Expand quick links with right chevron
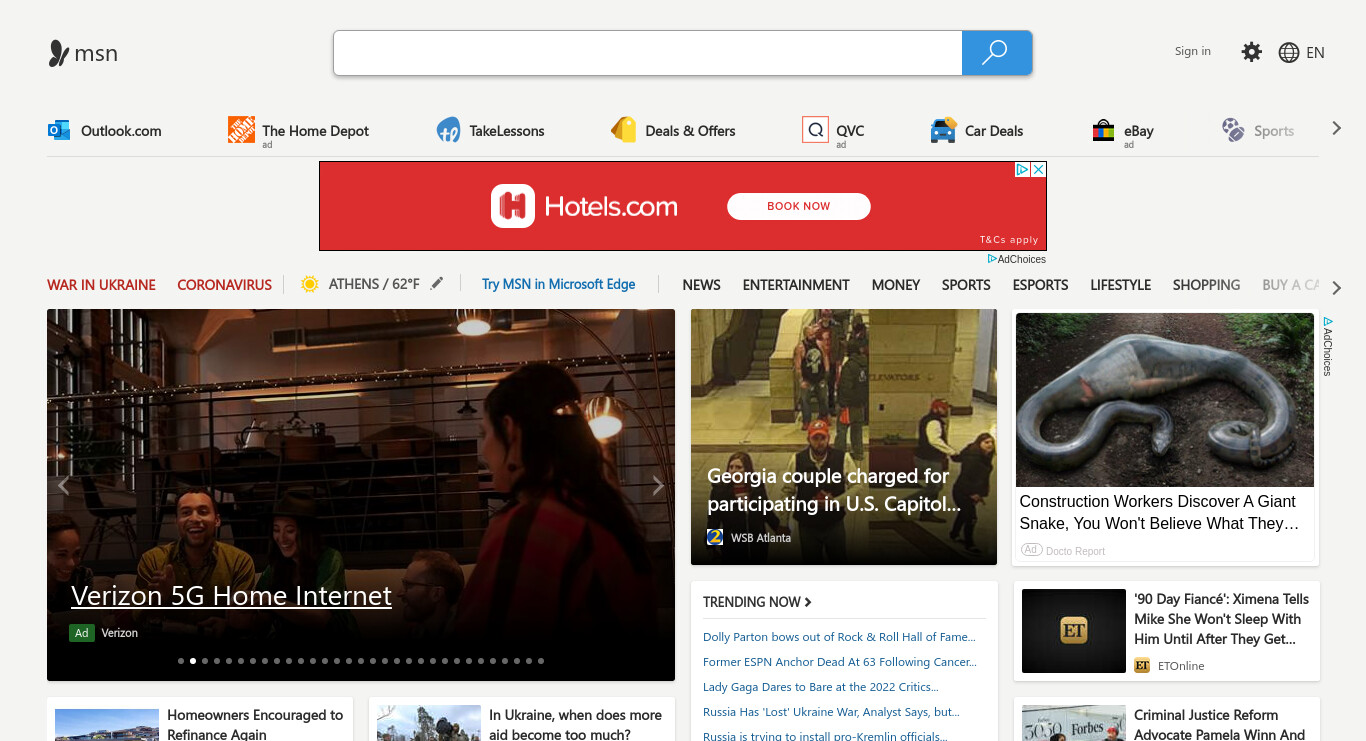The image size is (1366, 741). [1336, 128]
